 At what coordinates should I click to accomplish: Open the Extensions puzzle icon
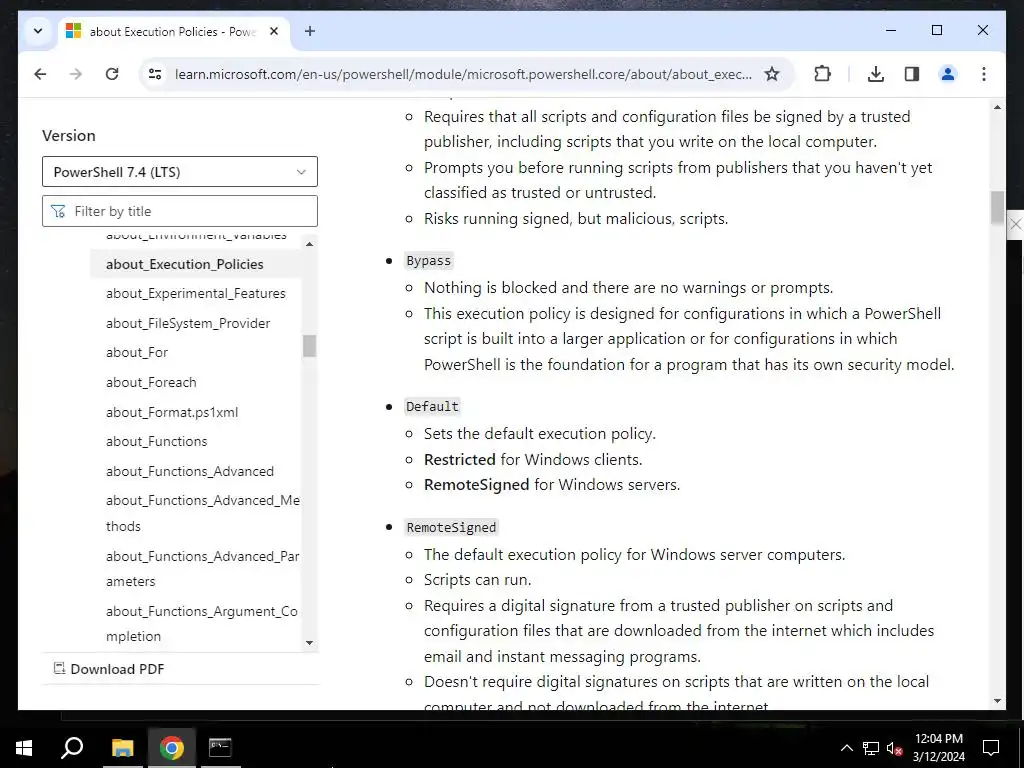point(822,74)
